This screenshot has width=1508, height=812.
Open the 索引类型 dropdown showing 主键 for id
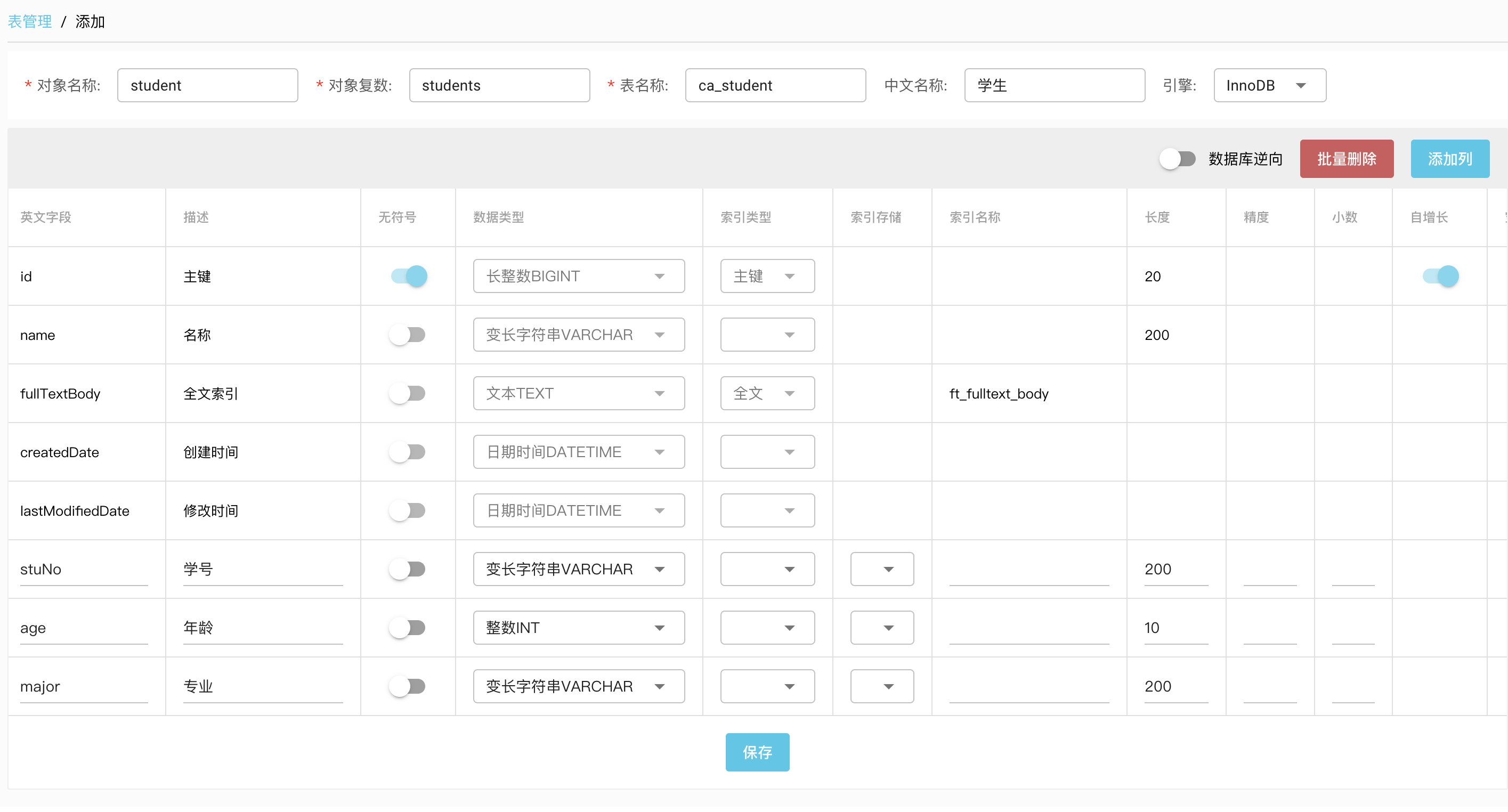pyautogui.click(x=767, y=276)
